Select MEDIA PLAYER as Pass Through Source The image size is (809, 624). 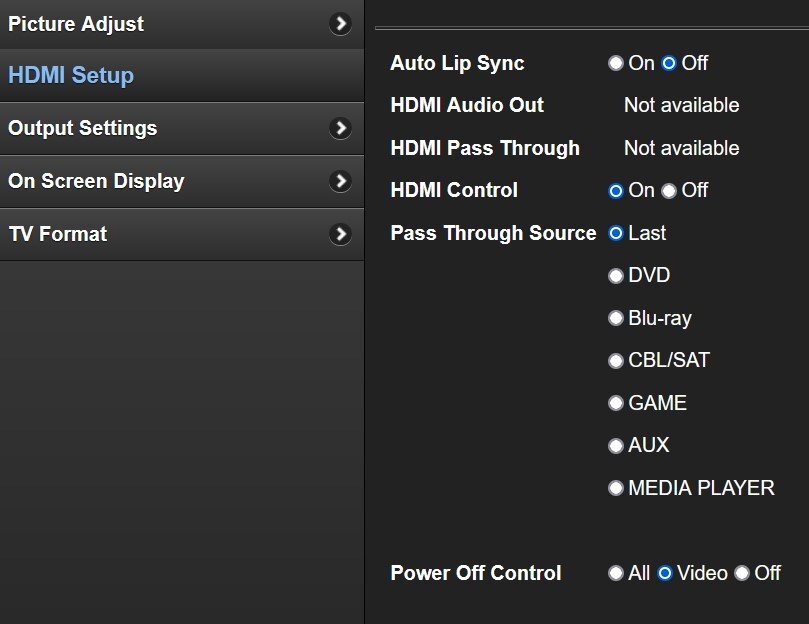616,488
